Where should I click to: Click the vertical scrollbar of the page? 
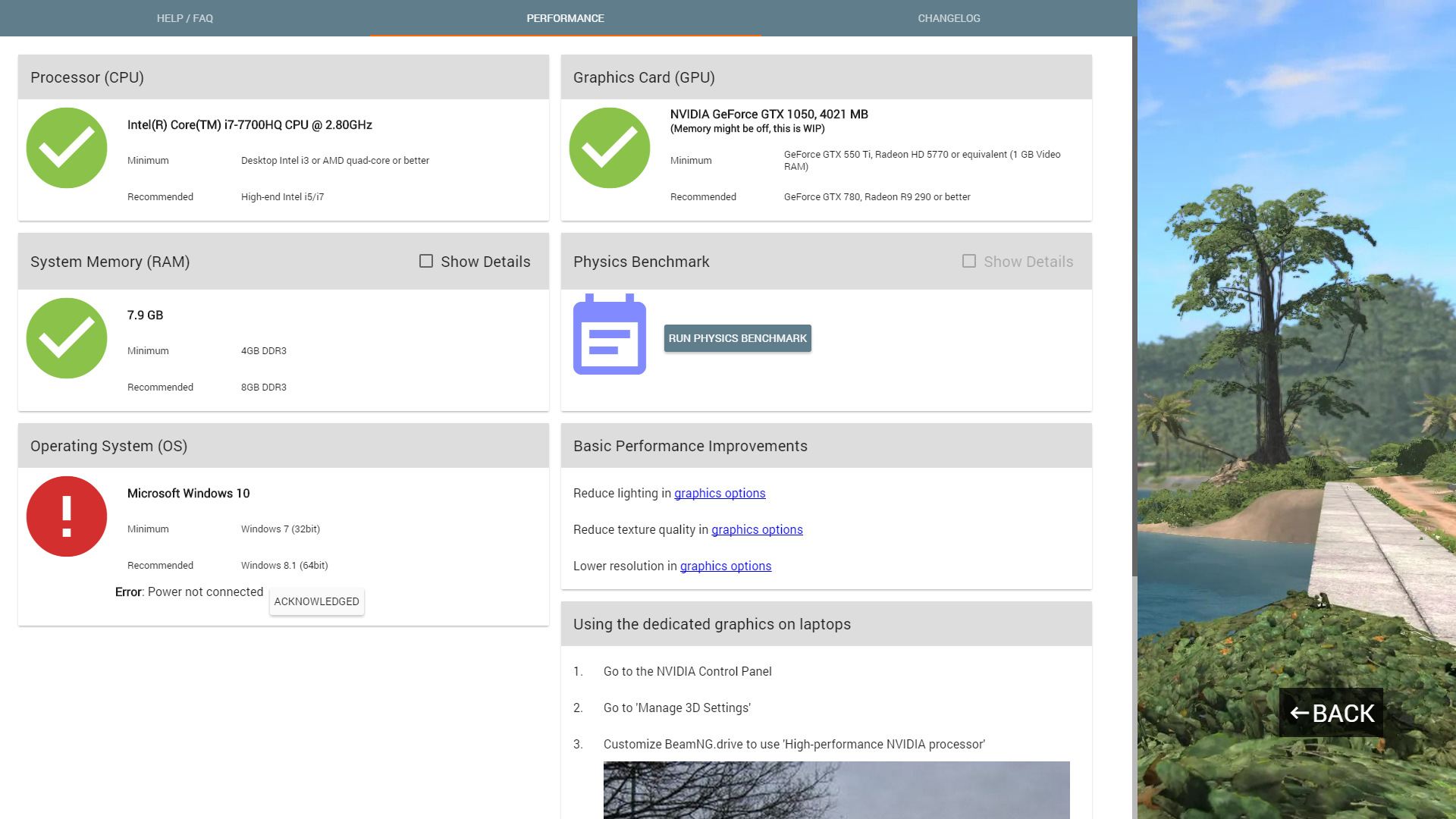[x=1134, y=303]
